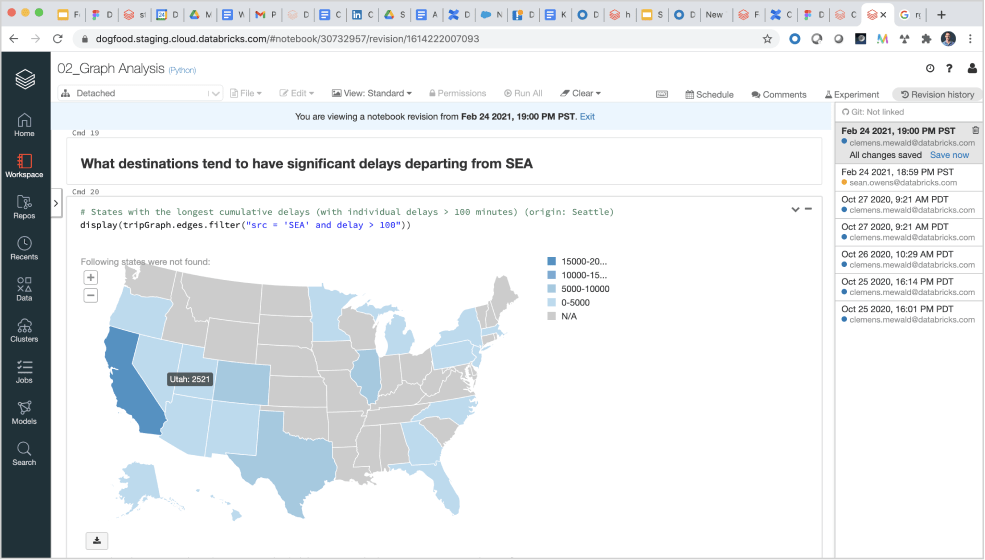
Task: Click the Exit revision link
Action: 587,117
